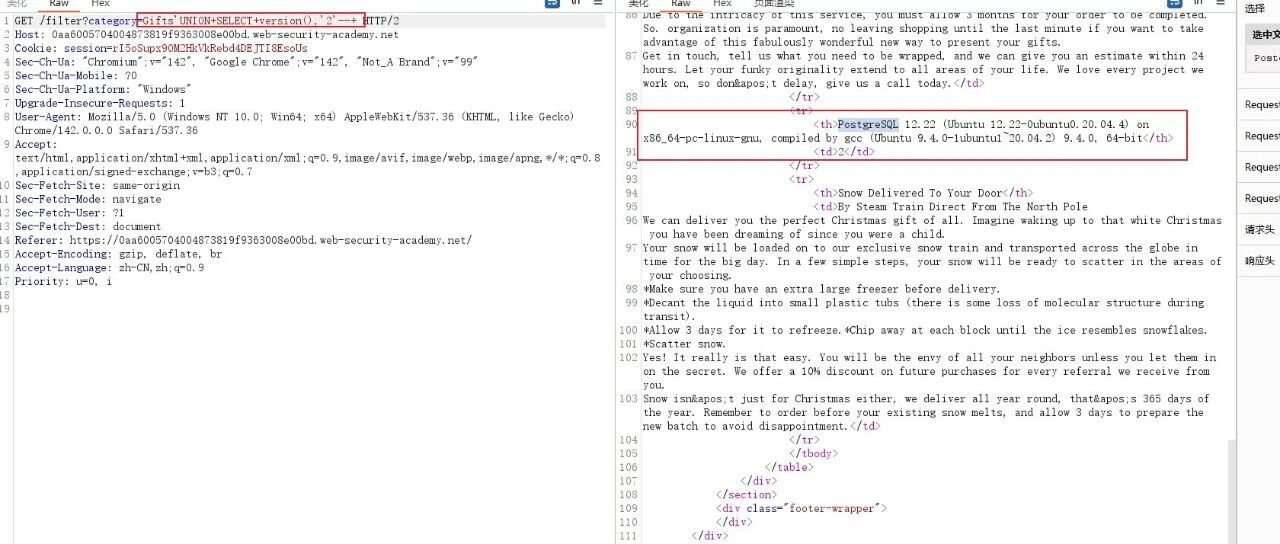Screen dimensions: 1280x544
Task: Click the div class="footer-wrapper" line
Action: click(x=802, y=508)
